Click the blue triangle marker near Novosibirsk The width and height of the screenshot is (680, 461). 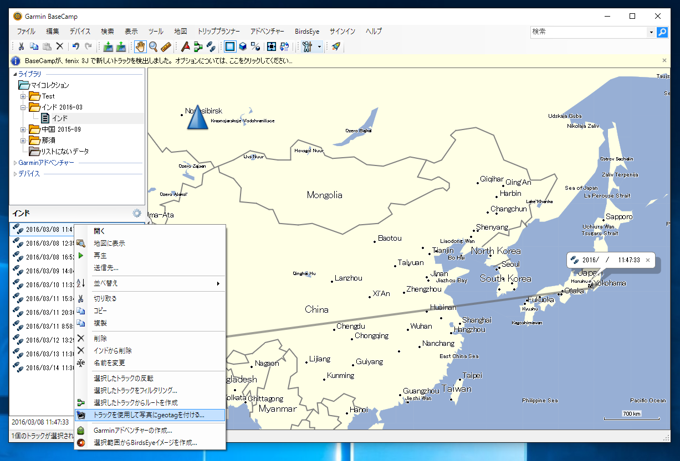(x=197, y=117)
